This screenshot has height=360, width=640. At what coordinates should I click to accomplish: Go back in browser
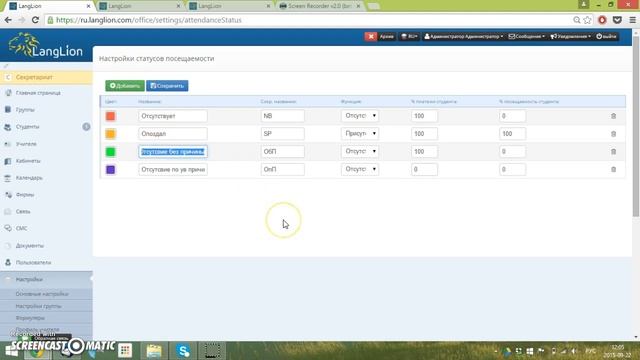(x=8, y=20)
